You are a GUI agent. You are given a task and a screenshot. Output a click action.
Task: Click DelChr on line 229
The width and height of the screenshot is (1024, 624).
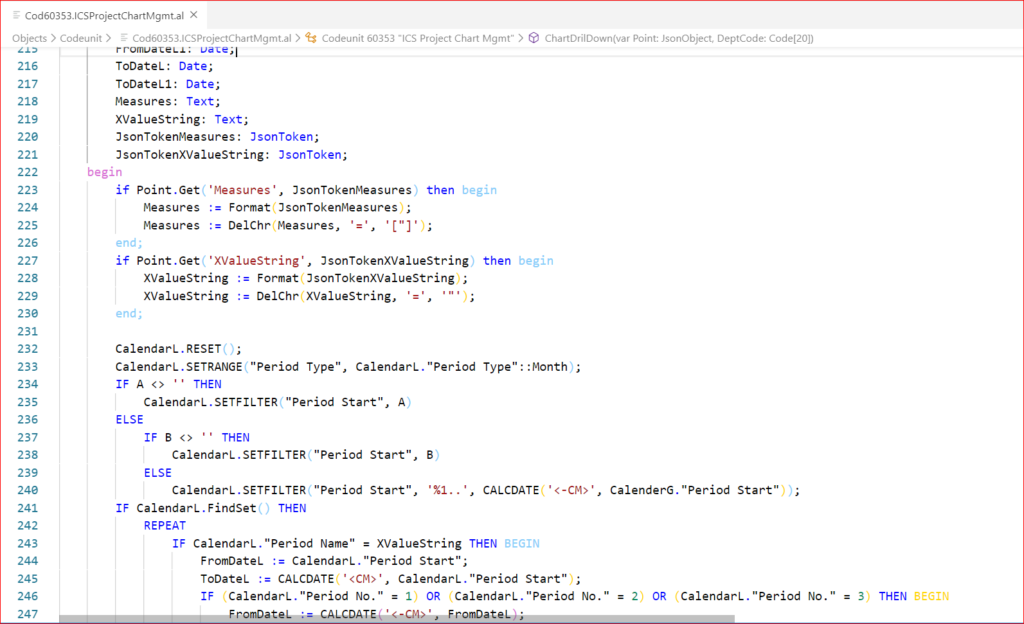[x=278, y=296]
